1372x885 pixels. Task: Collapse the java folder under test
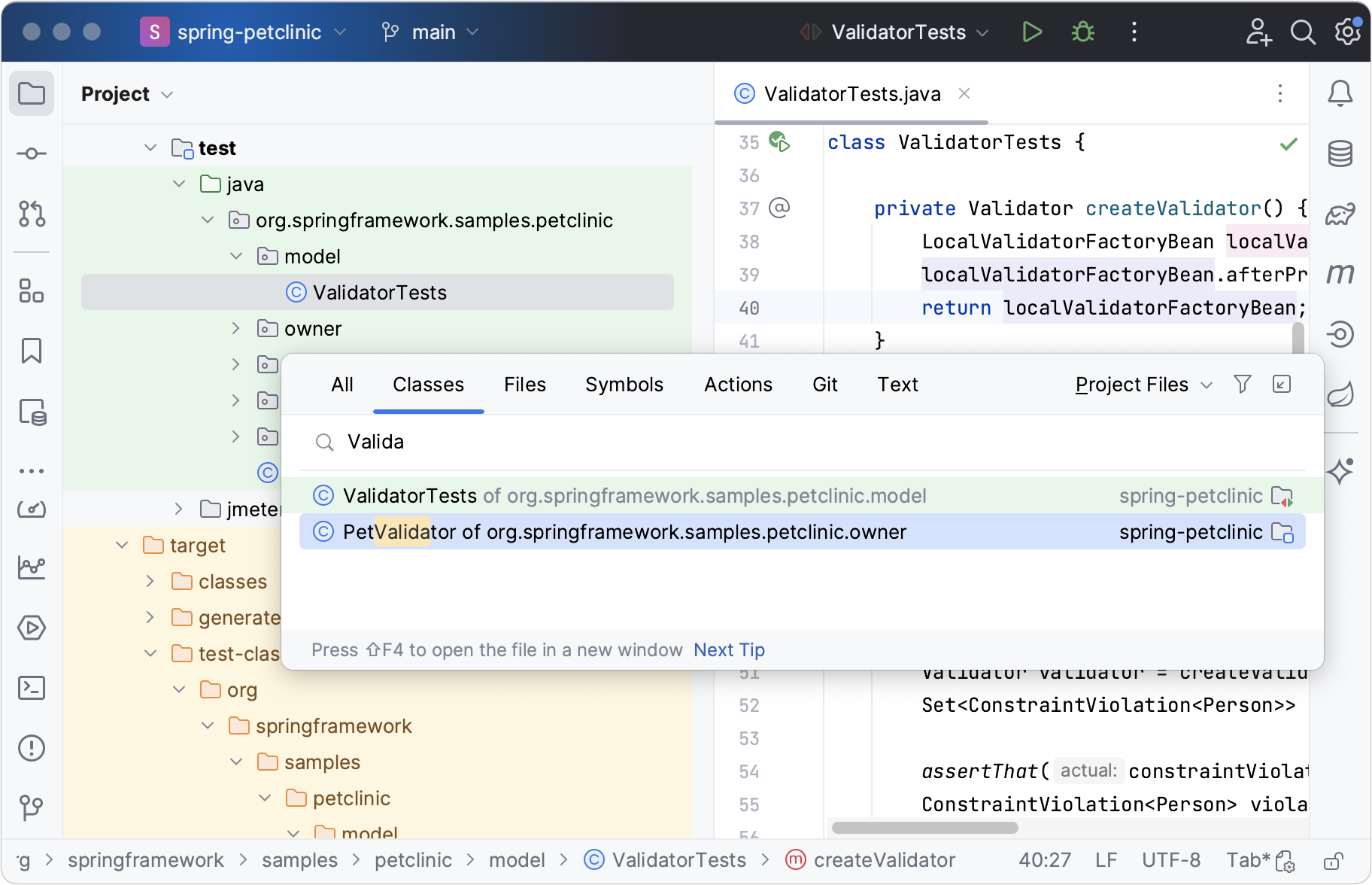point(179,184)
